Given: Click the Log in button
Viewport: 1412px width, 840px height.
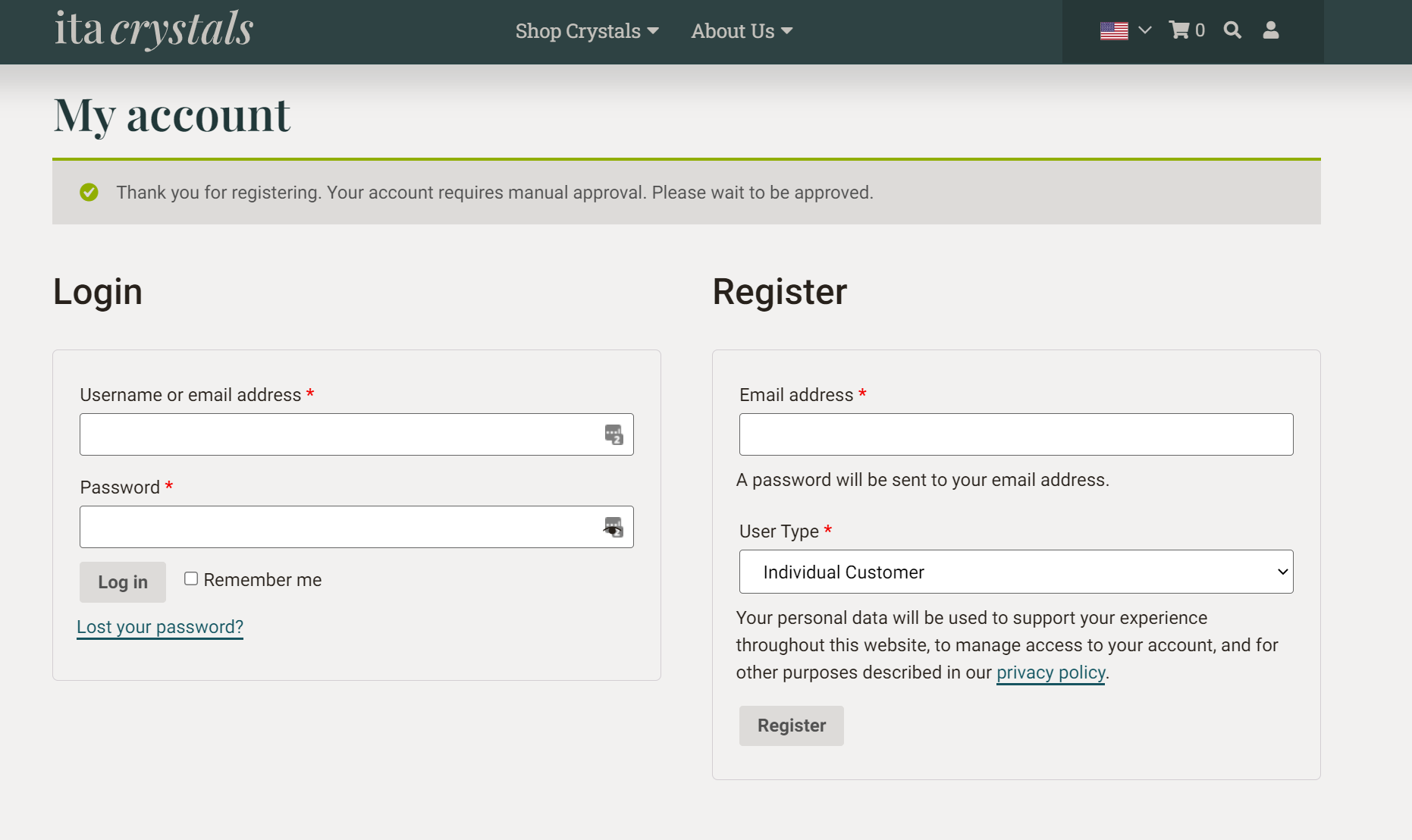Looking at the screenshot, I should (x=123, y=582).
